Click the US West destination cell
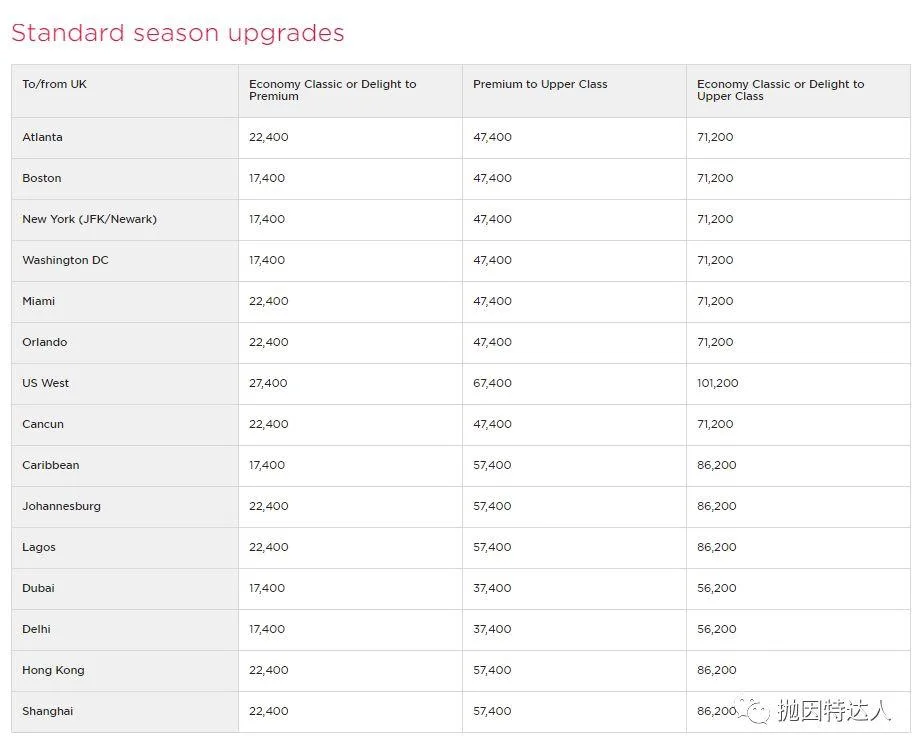921x751 pixels. tap(46, 383)
